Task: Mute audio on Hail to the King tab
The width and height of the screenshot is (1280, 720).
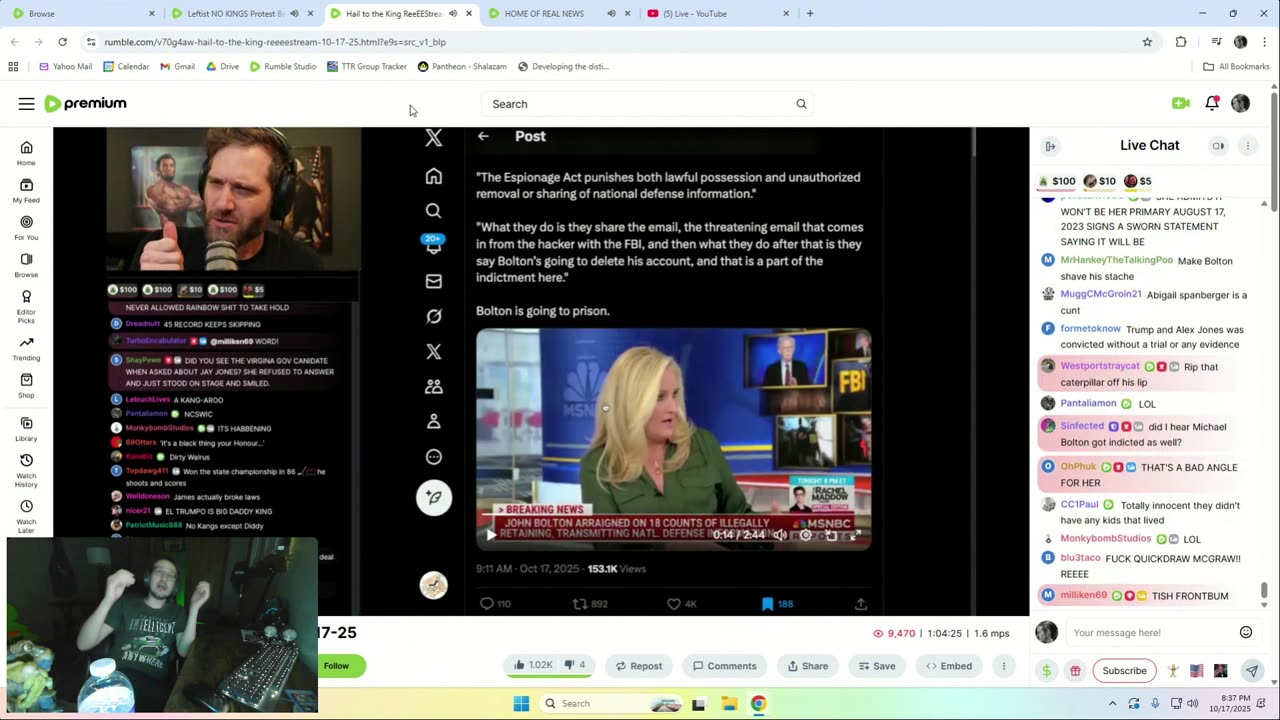Action: [x=452, y=14]
